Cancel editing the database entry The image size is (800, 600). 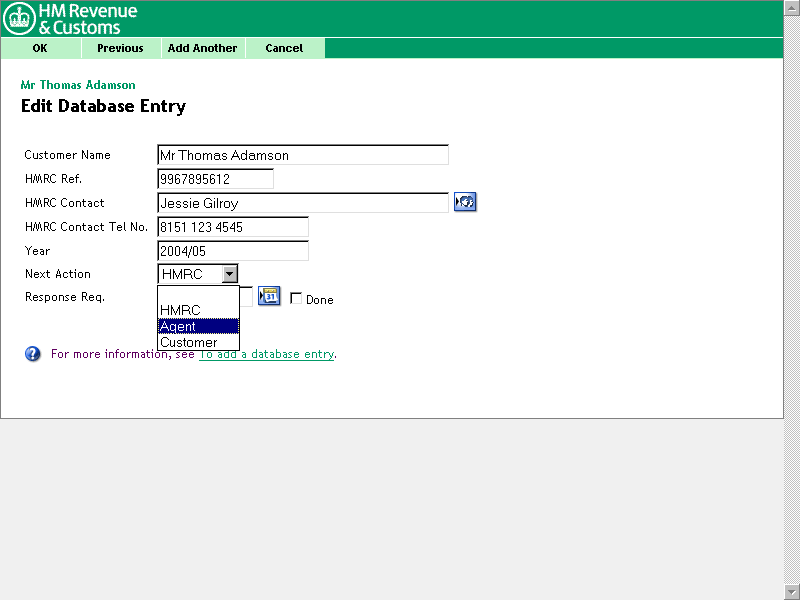coord(284,48)
